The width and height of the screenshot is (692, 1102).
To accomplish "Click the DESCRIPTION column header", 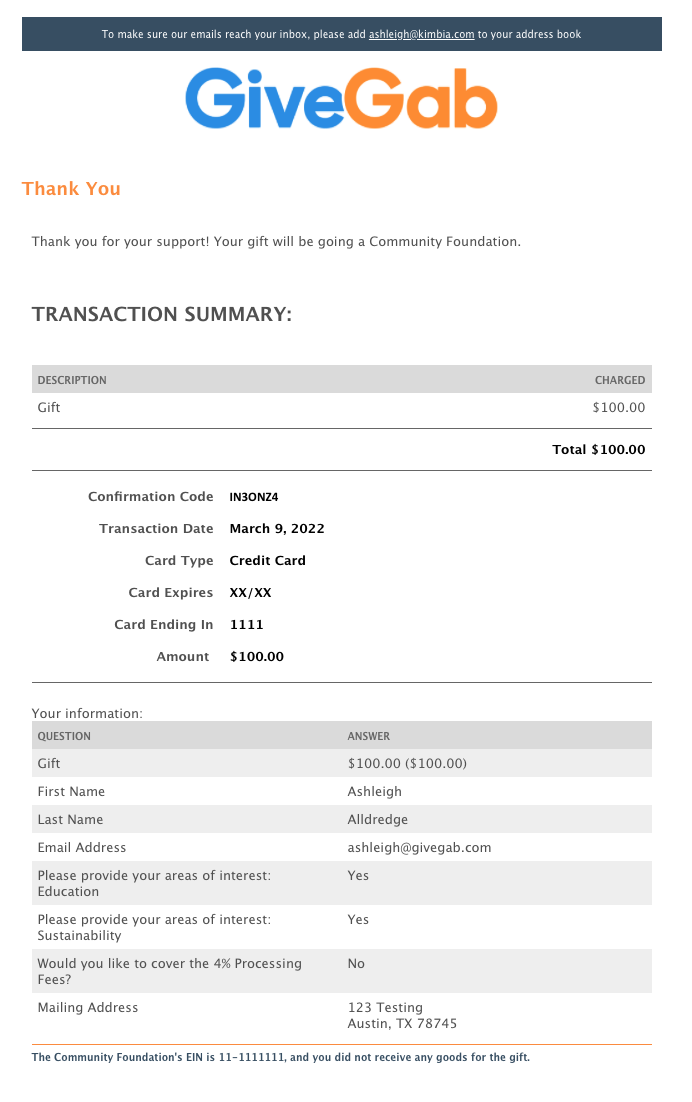I will pos(72,380).
